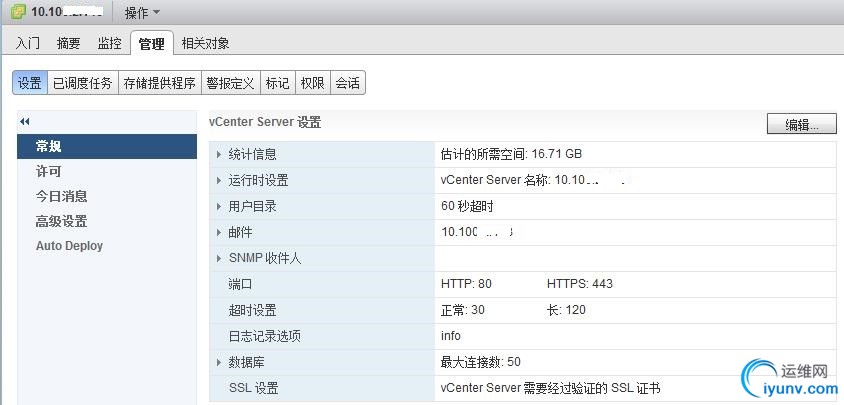844x405 pixels.
Task: Click the 编辑... button
Action: pos(801,124)
